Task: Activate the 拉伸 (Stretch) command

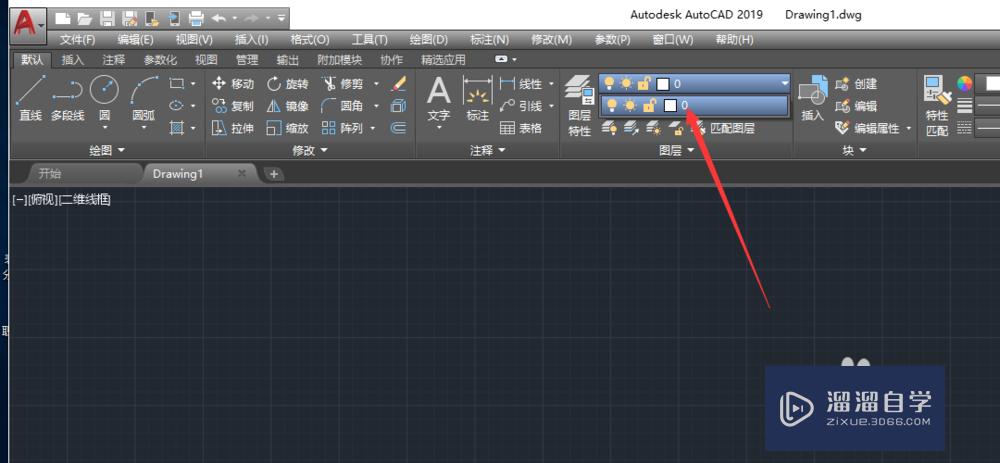Action: point(233,128)
